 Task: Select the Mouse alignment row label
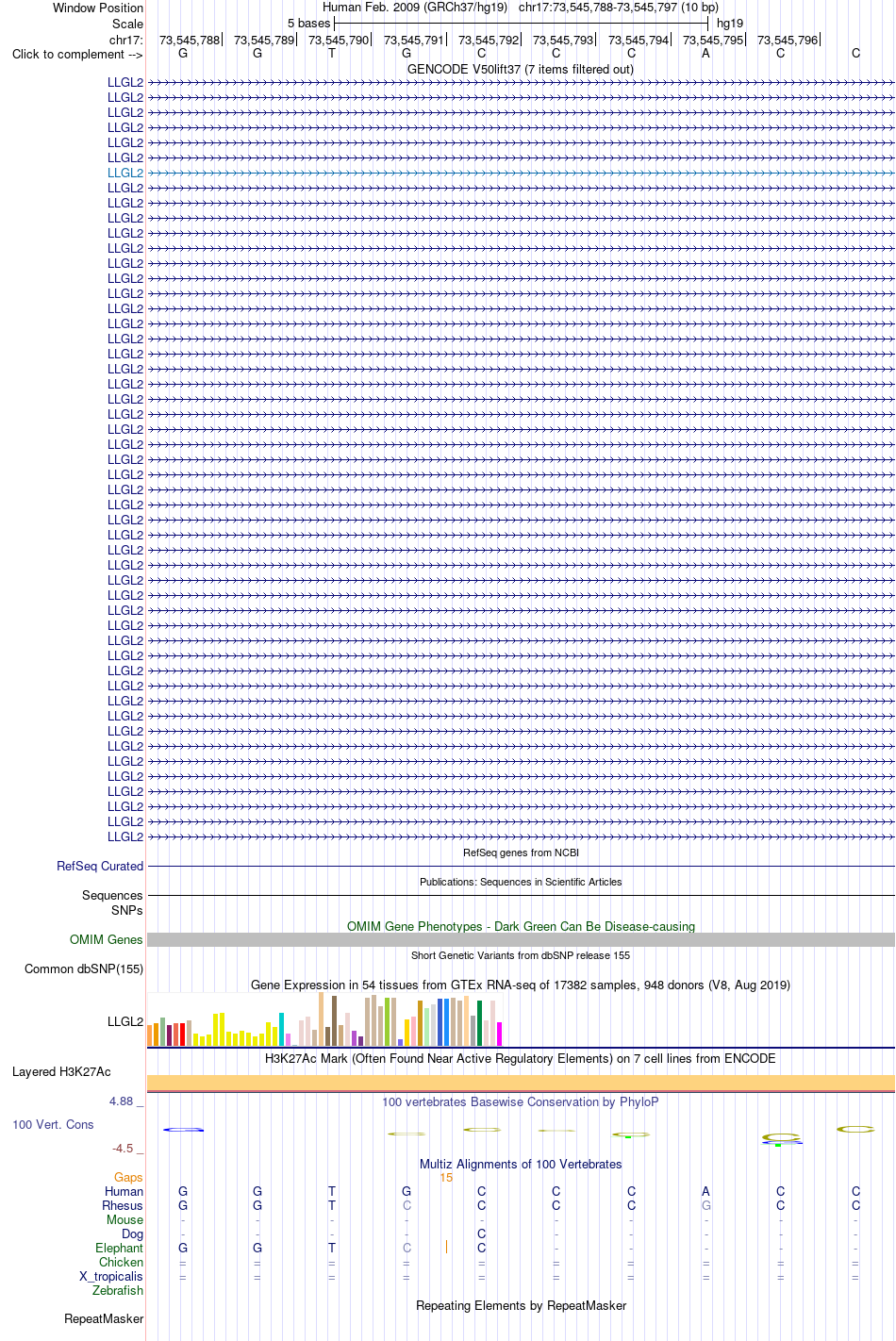click(124, 1219)
